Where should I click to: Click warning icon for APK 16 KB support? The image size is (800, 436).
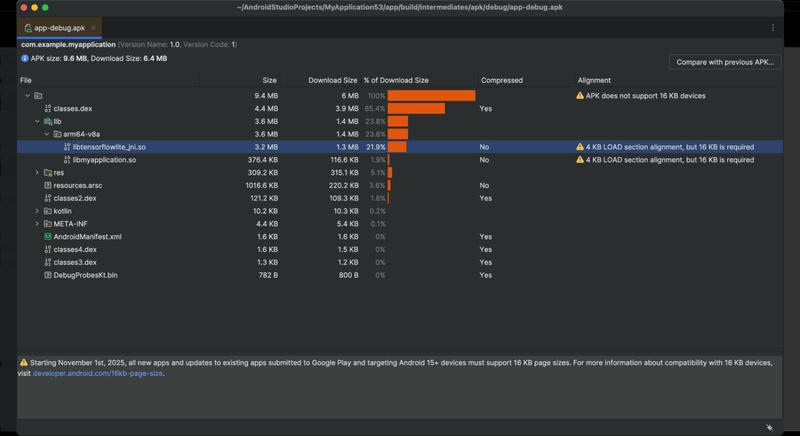(x=580, y=95)
